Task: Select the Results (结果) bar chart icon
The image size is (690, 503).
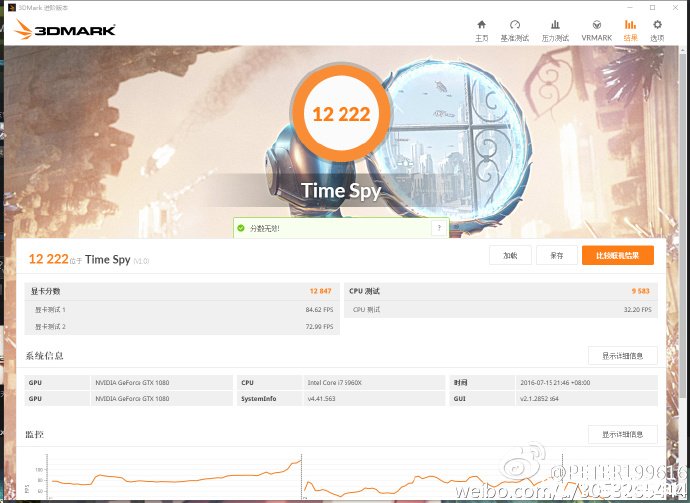Action: pyautogui.click(x=630, y=25)
